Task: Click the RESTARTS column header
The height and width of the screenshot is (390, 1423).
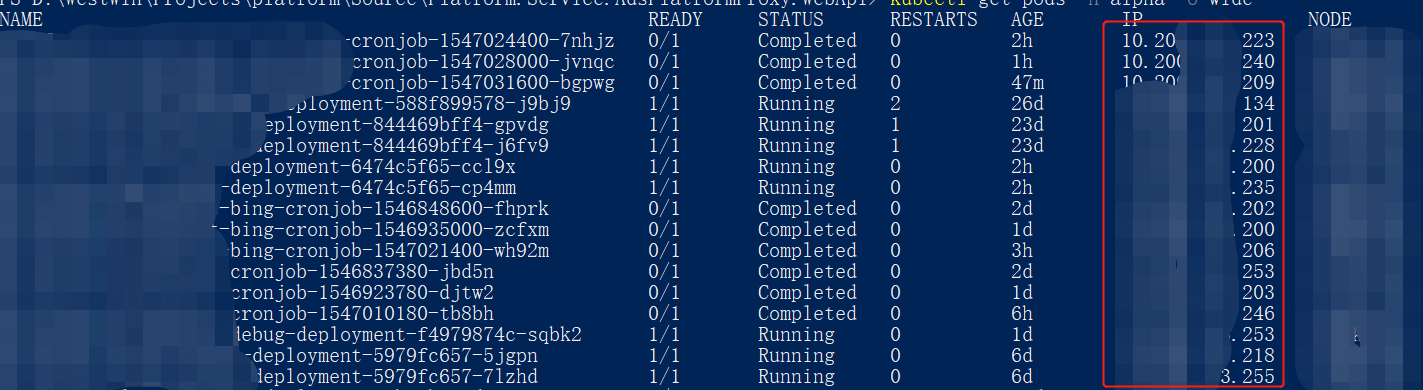Action: coord(933,20)
